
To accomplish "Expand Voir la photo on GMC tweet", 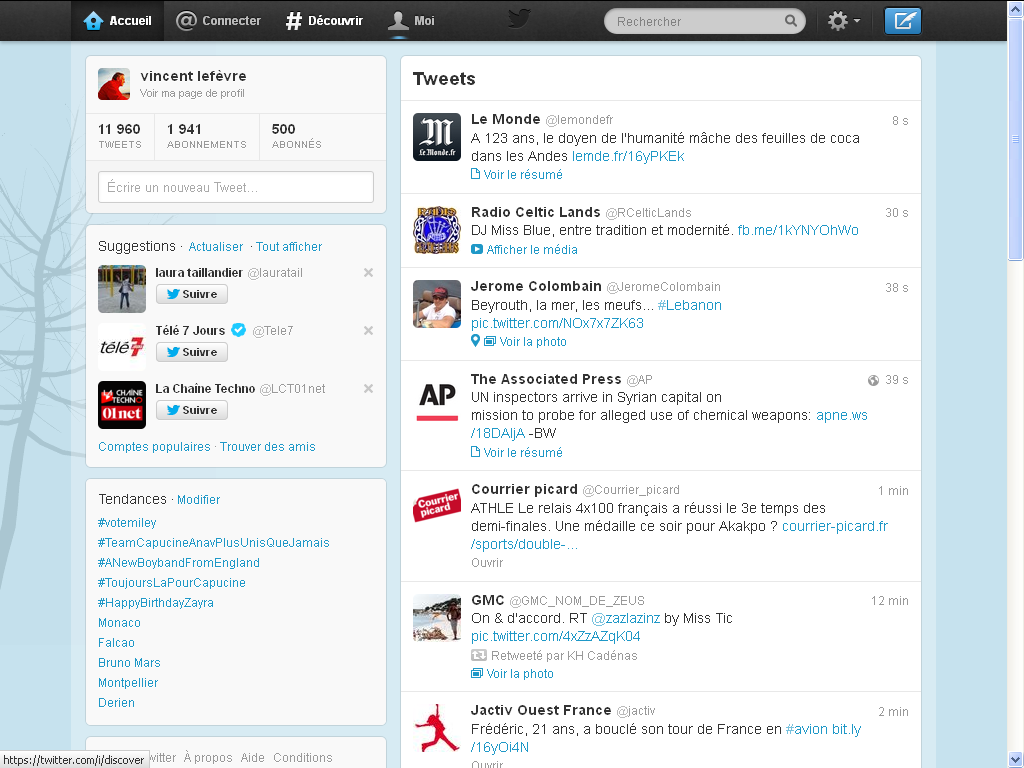I will tap(513, 673).
